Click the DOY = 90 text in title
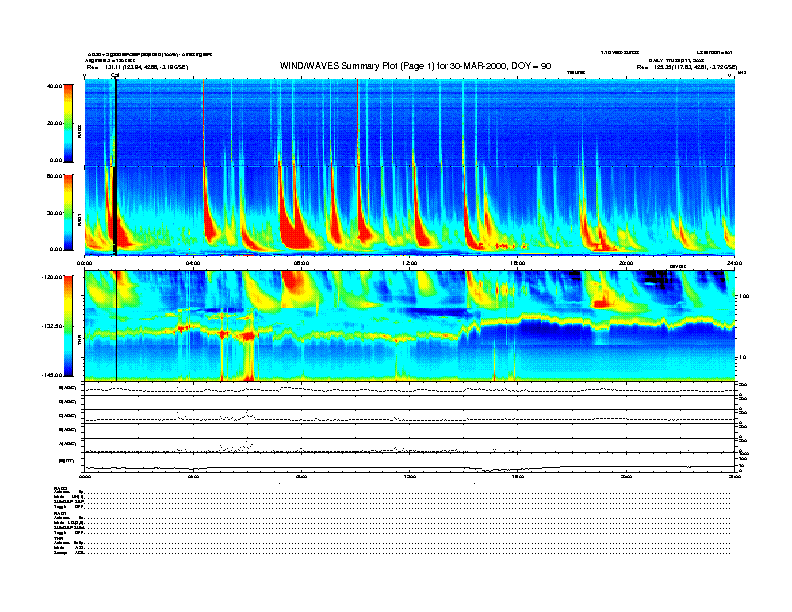Viewport: 792px width, 612px height. point(531,66)
